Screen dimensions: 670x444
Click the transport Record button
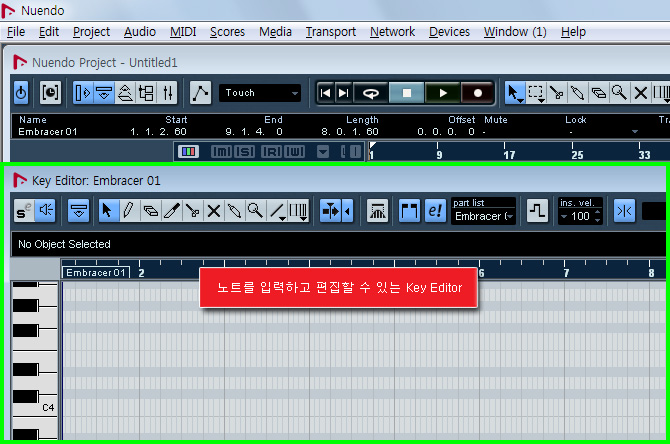(478, 93)
